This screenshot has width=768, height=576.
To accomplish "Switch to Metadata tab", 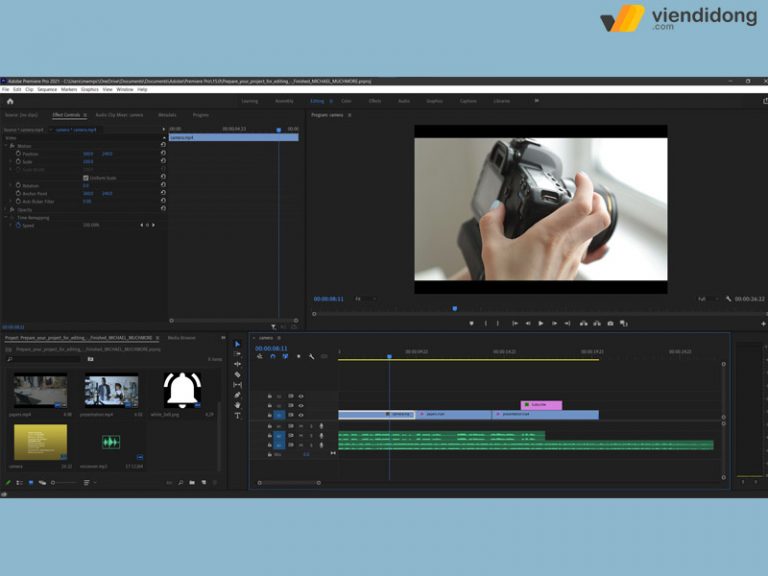I will pyautogui.click(x=167, y=115).
